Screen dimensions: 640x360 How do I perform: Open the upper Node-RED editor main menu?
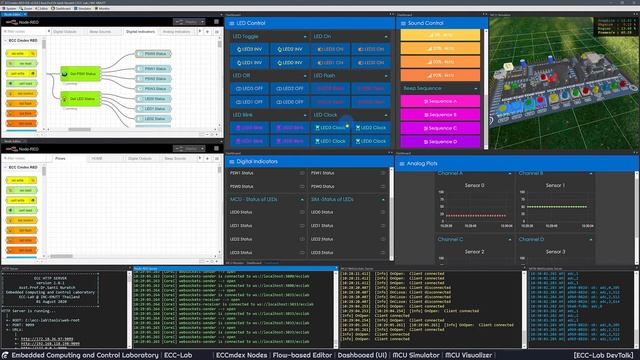(216, 22)
